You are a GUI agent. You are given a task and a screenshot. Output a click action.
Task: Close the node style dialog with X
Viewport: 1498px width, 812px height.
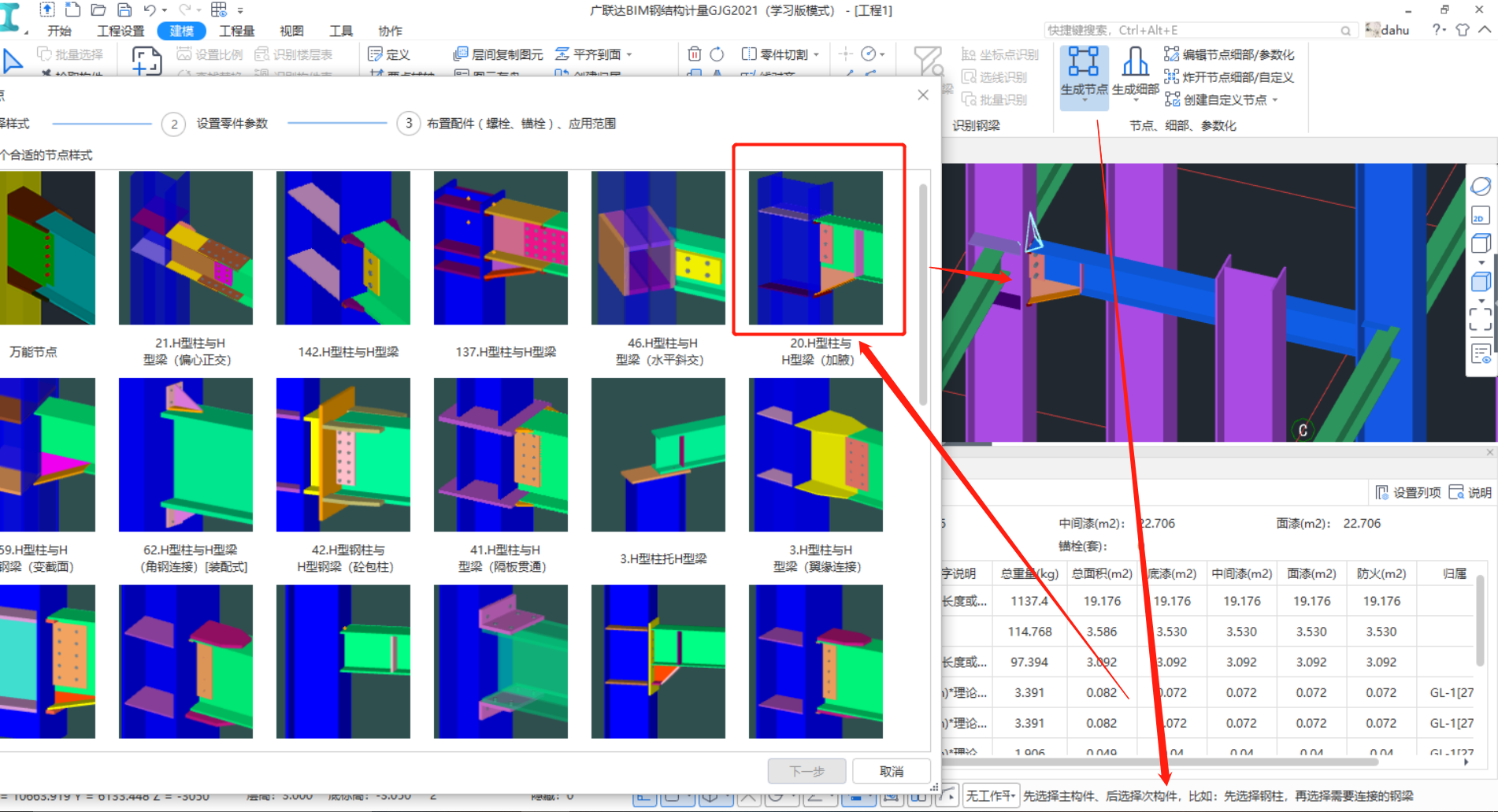tap(923, 95)
